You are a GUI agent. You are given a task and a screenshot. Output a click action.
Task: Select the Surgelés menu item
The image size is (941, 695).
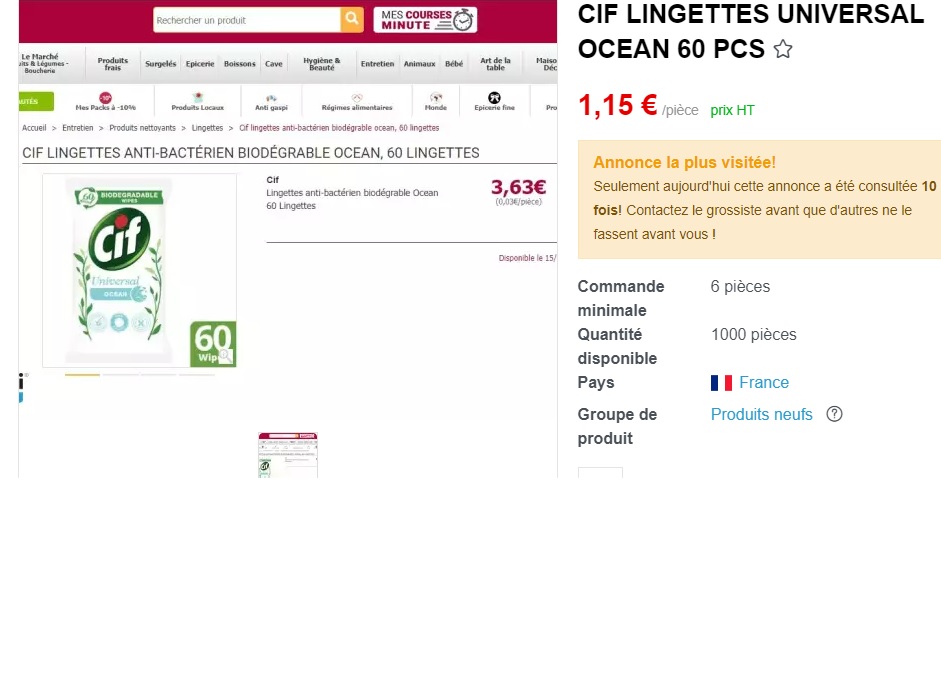[161, 64]
